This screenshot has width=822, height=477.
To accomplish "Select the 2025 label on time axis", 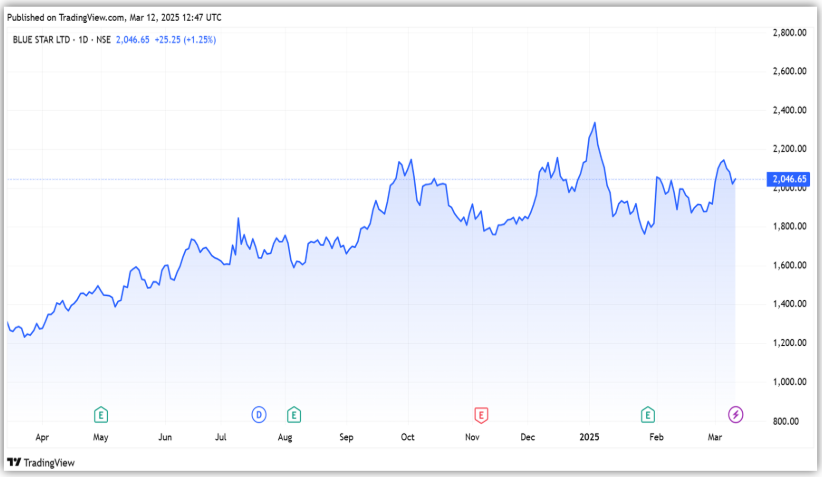I will coord(591,438).
